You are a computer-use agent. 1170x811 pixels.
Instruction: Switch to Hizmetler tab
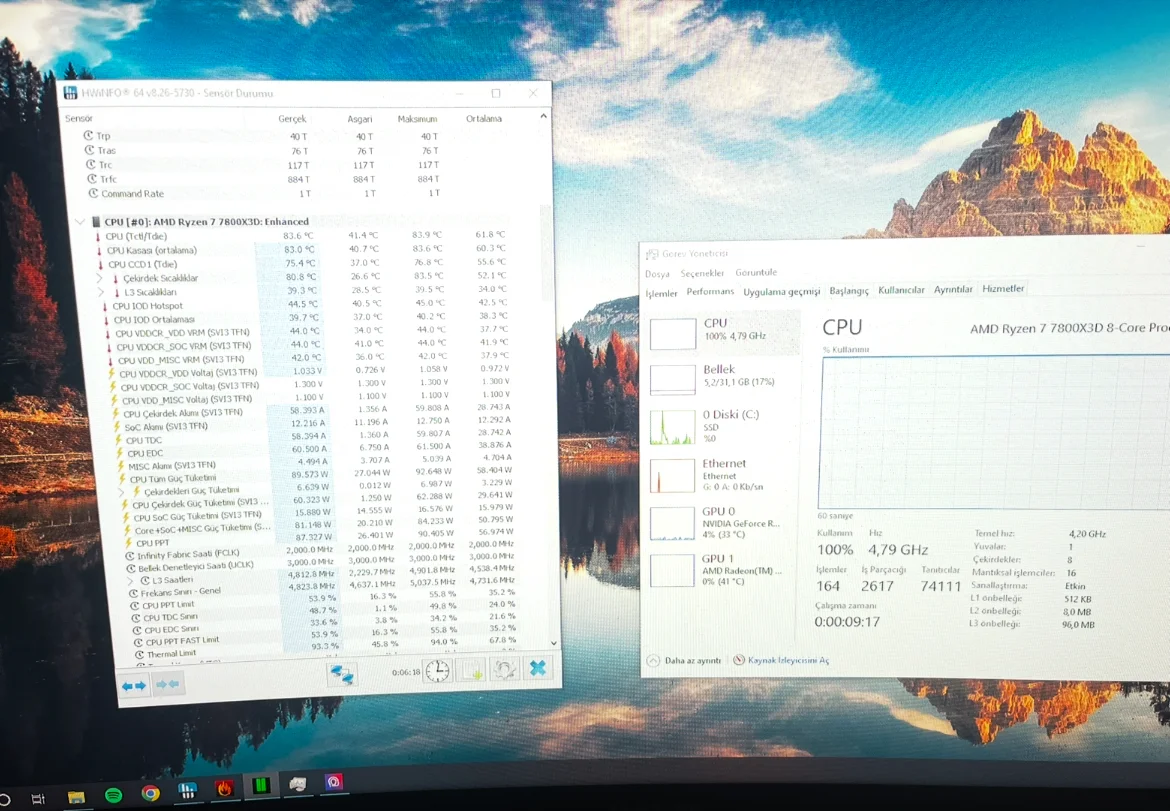click(x=1003, y=289)
